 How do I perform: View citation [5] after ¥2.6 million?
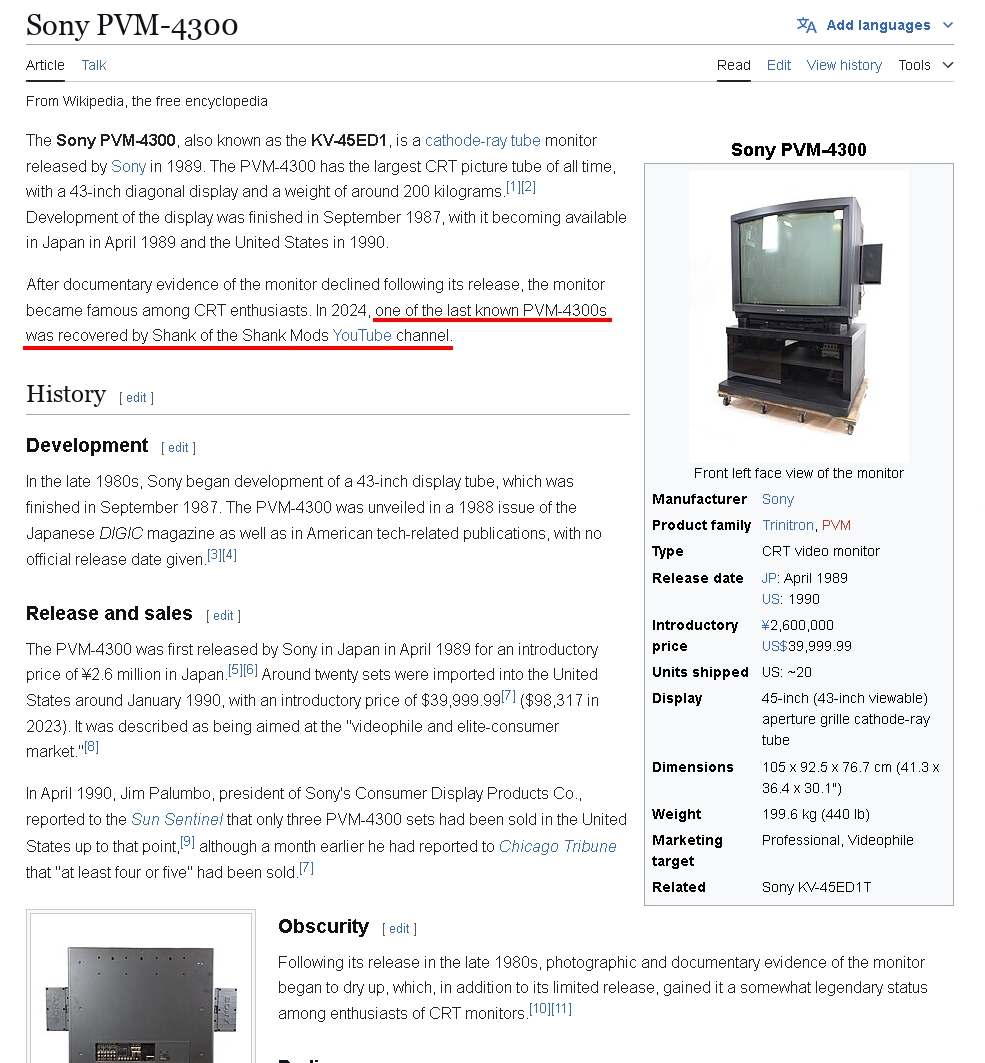coord(235,670)
